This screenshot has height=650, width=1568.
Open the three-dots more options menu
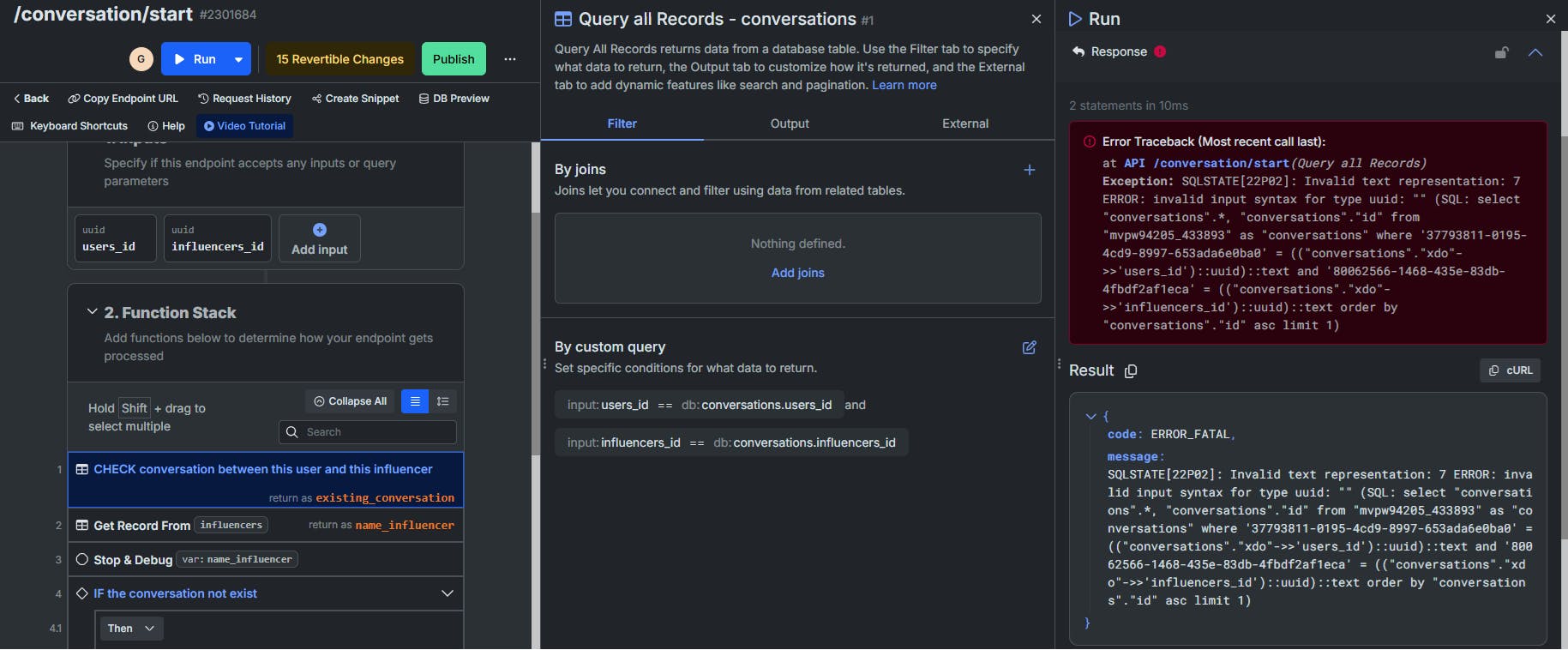coord(510,59)
